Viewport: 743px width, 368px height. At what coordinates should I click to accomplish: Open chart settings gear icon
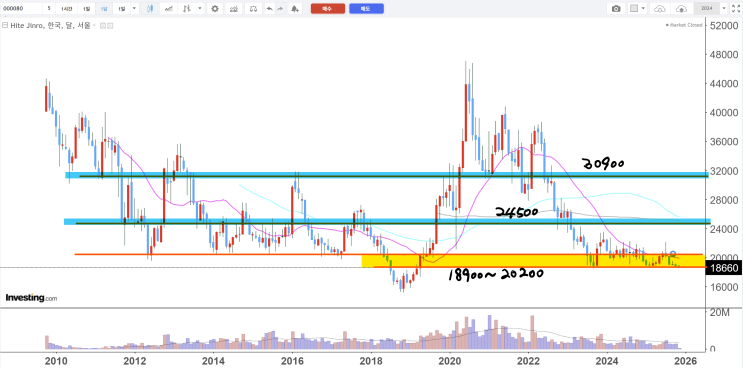coord(215,9)
